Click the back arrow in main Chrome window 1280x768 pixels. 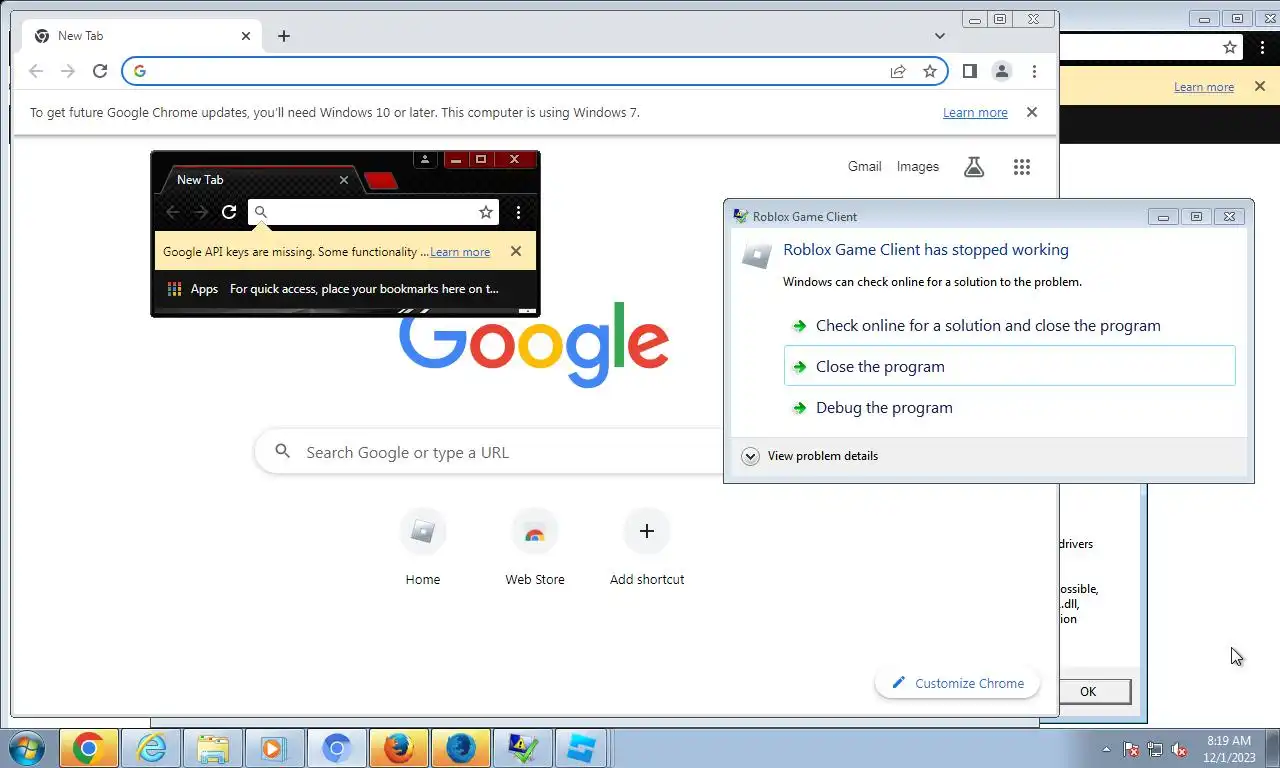36,71
